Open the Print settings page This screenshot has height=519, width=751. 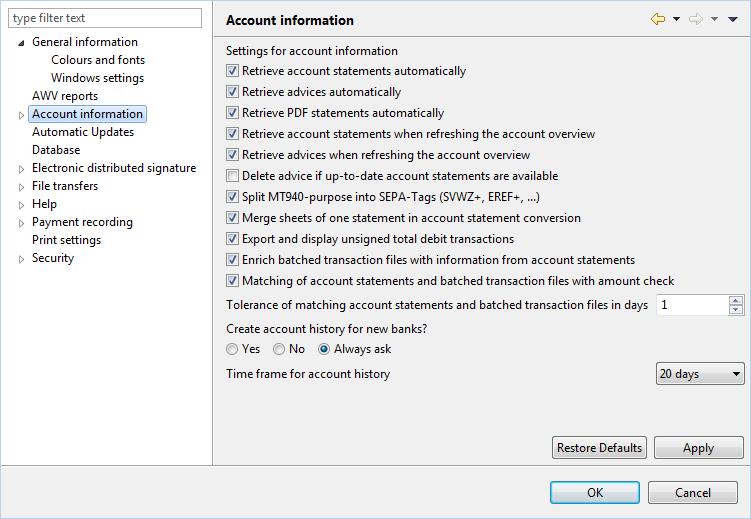pos(67,240)
